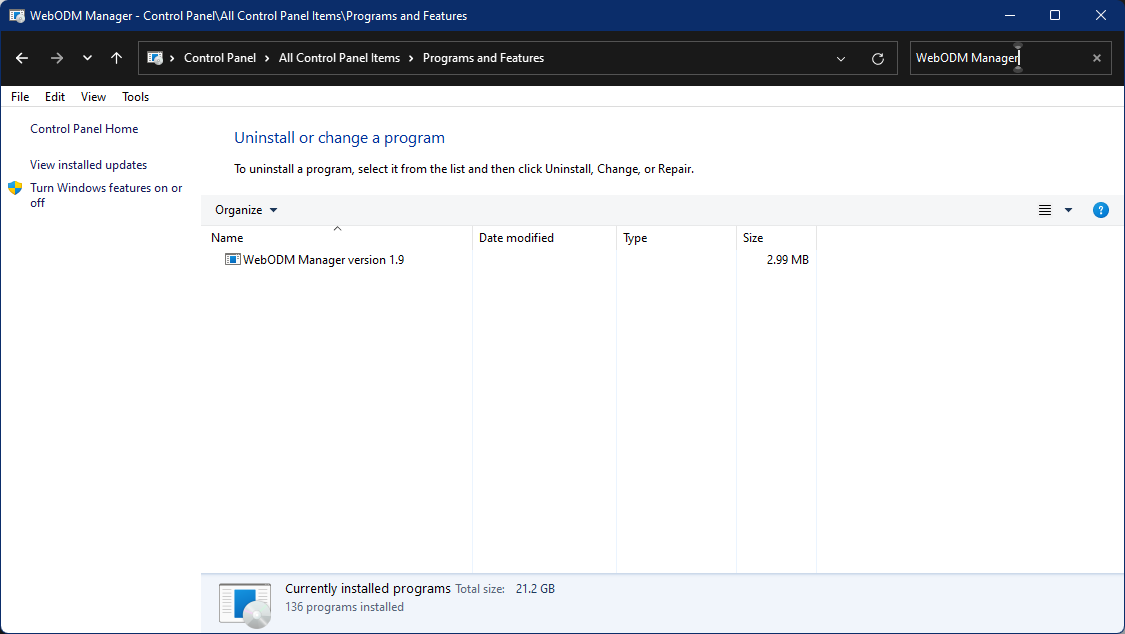
Task: Open the Tools menu
Action: tap(135, 96)
